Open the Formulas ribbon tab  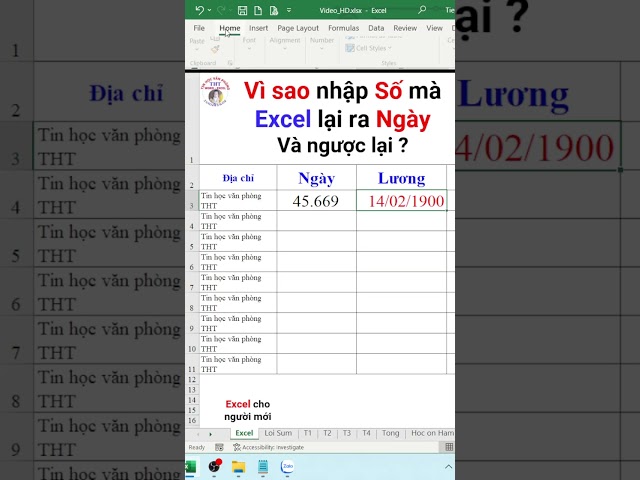click(x=343, y=28)
